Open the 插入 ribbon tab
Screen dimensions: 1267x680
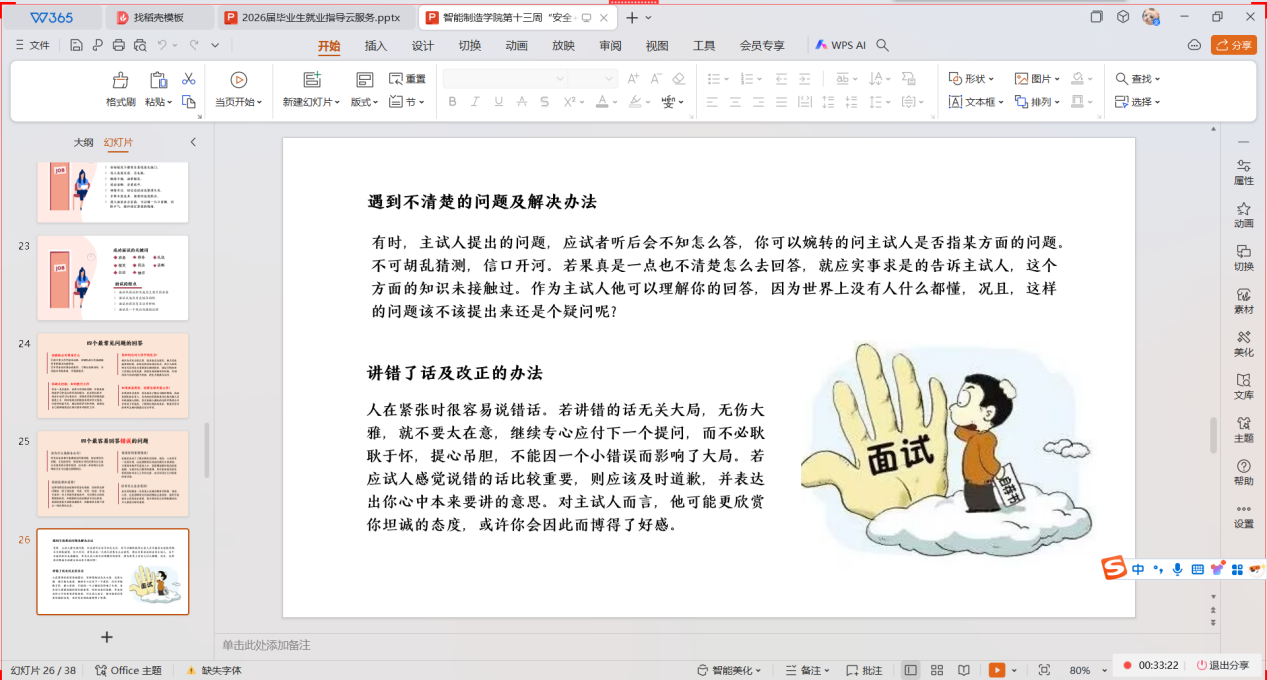pos(375,45)
